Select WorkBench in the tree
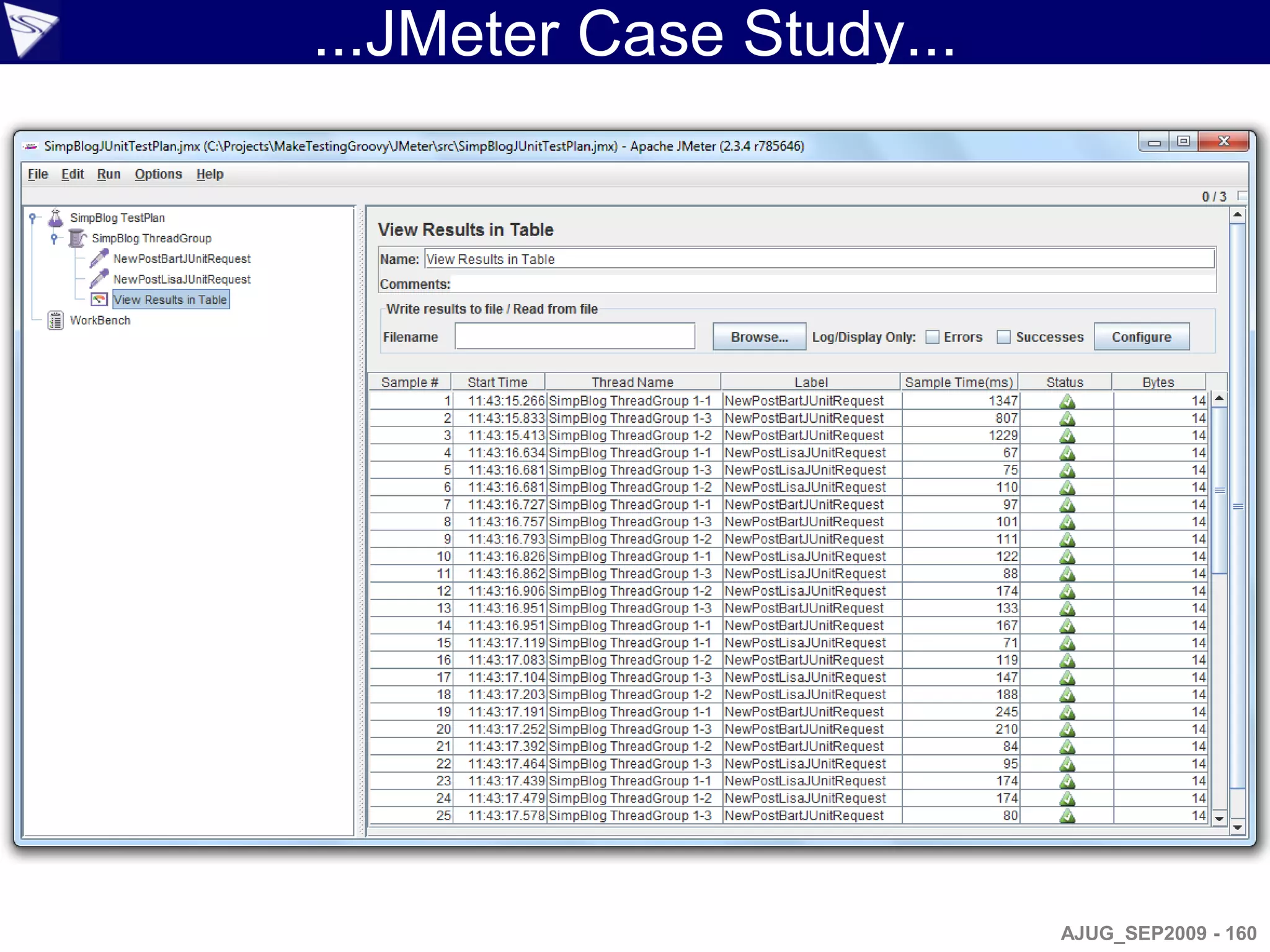1270x952 pixels. [100, 320]
